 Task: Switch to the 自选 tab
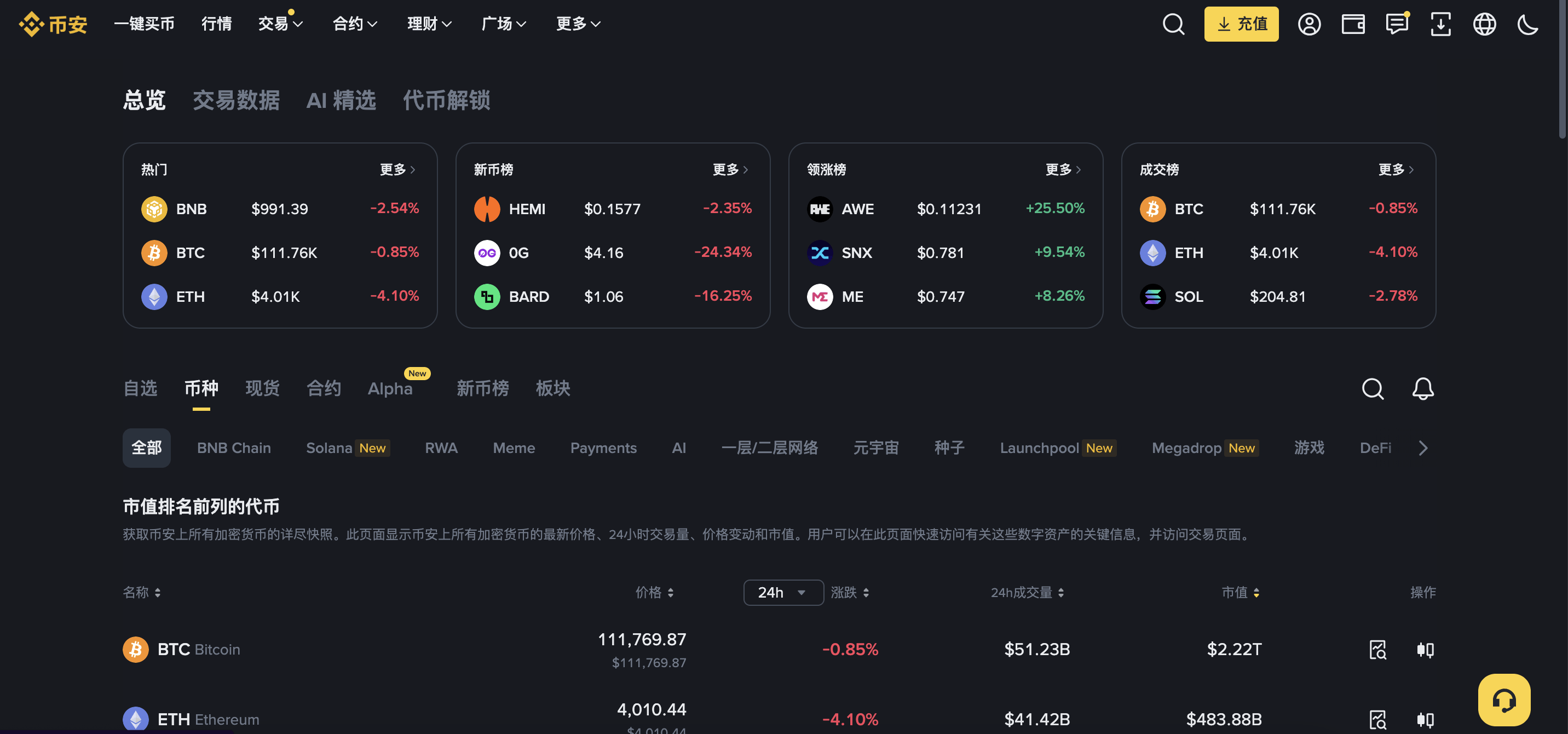pos(140,388)
